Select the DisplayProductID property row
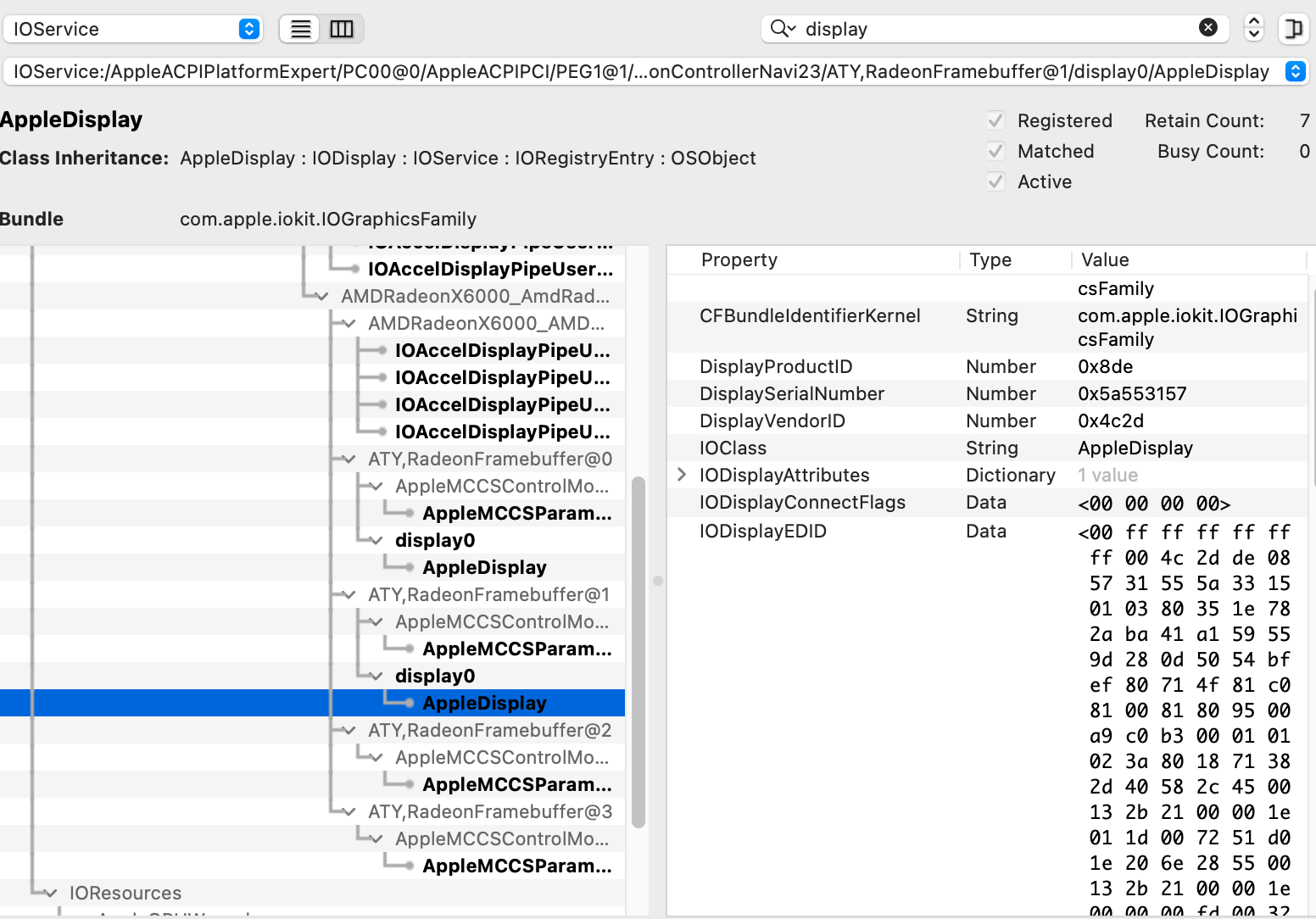 click(x=987, y=366)
